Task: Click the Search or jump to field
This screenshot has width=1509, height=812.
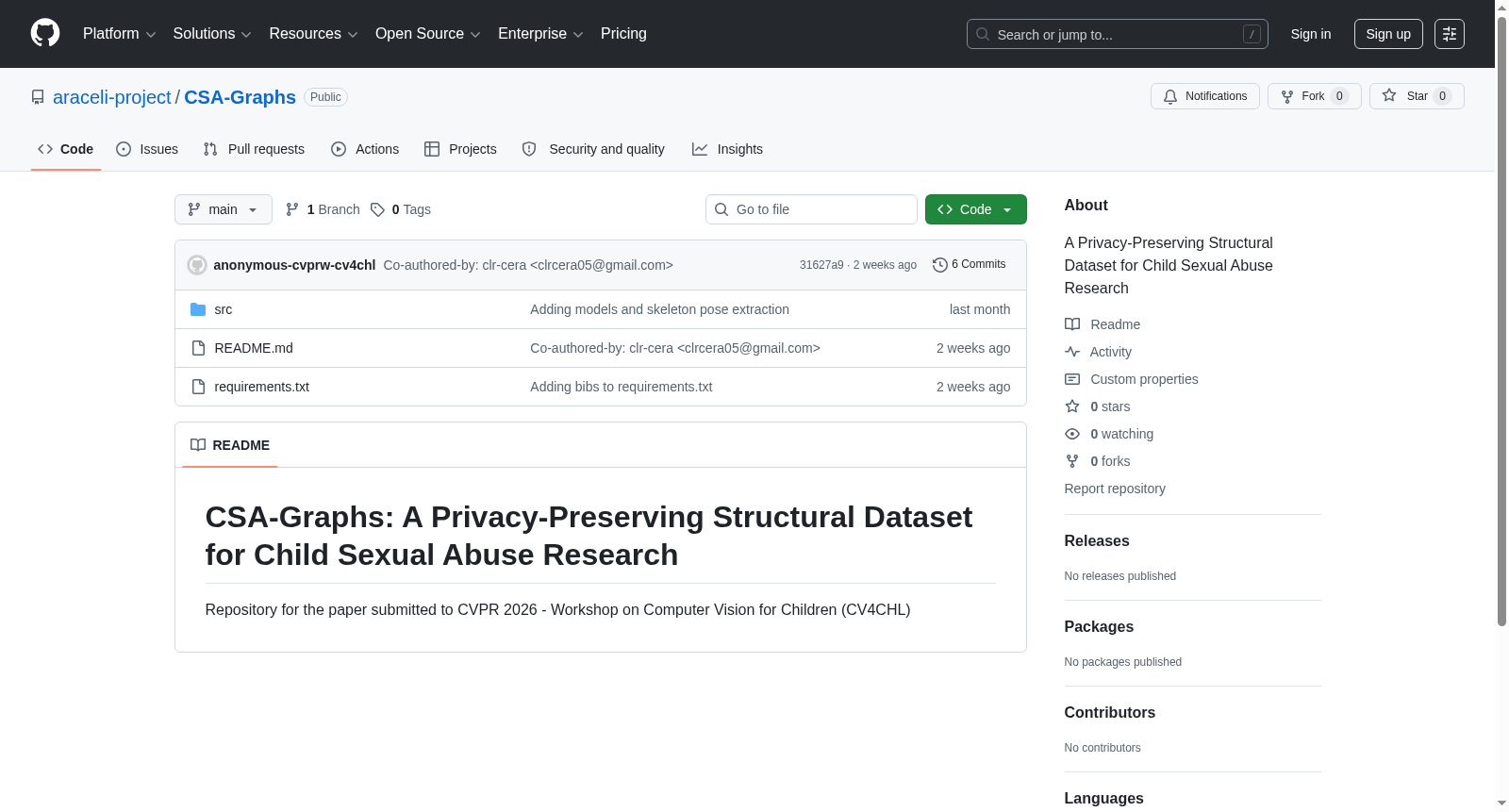Action: (x=1118, y=34)
